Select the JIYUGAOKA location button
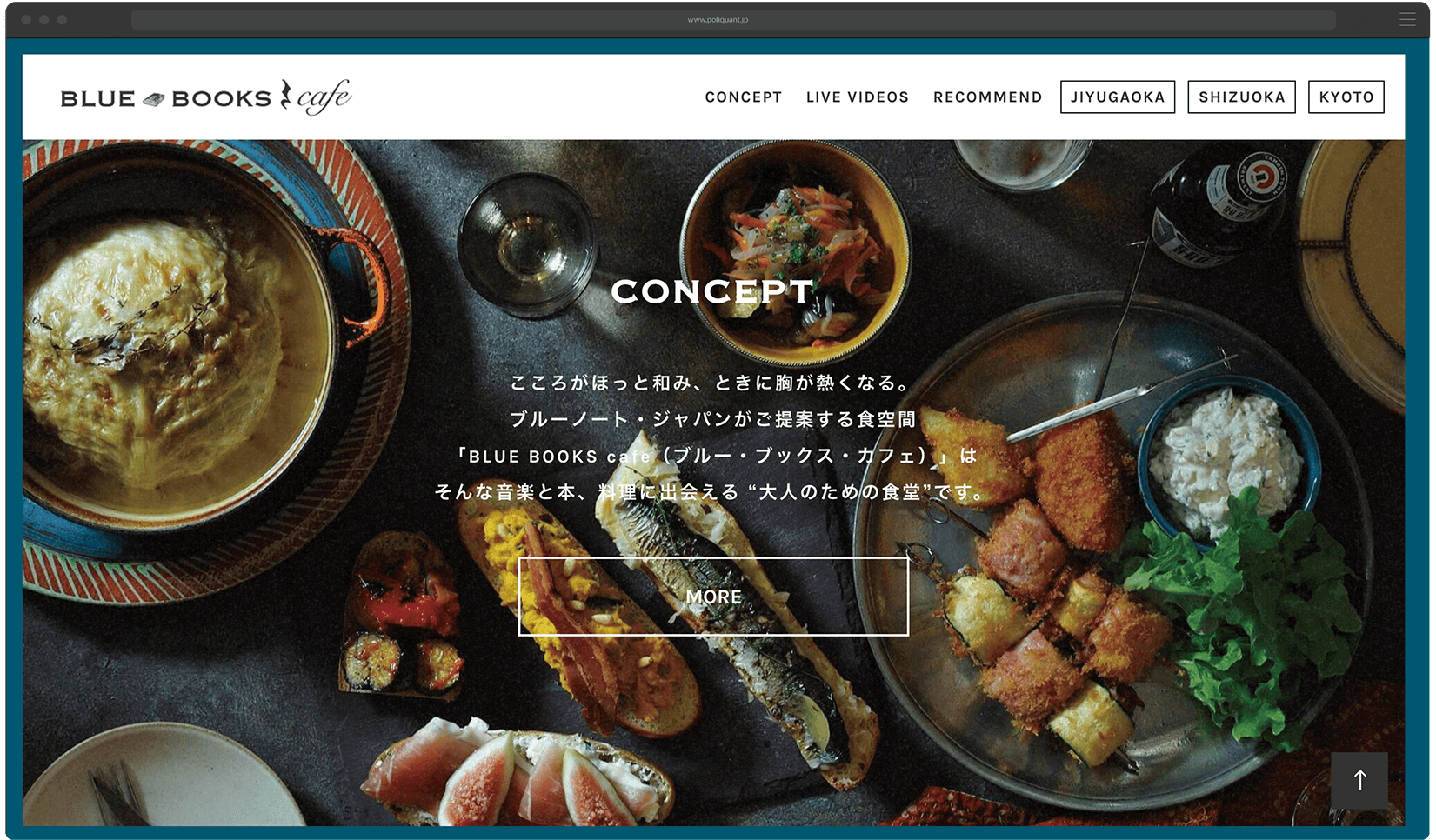Screen dimensions: 1436x840 (1118, 97)
